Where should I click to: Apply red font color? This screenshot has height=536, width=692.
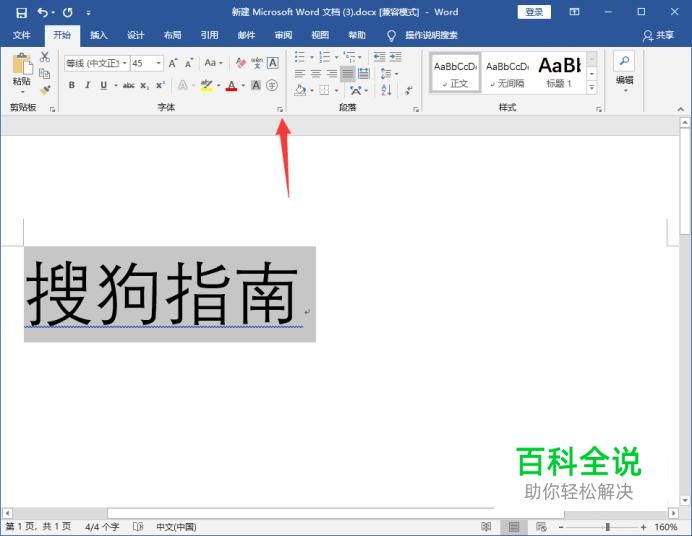[x=231, y=86]
